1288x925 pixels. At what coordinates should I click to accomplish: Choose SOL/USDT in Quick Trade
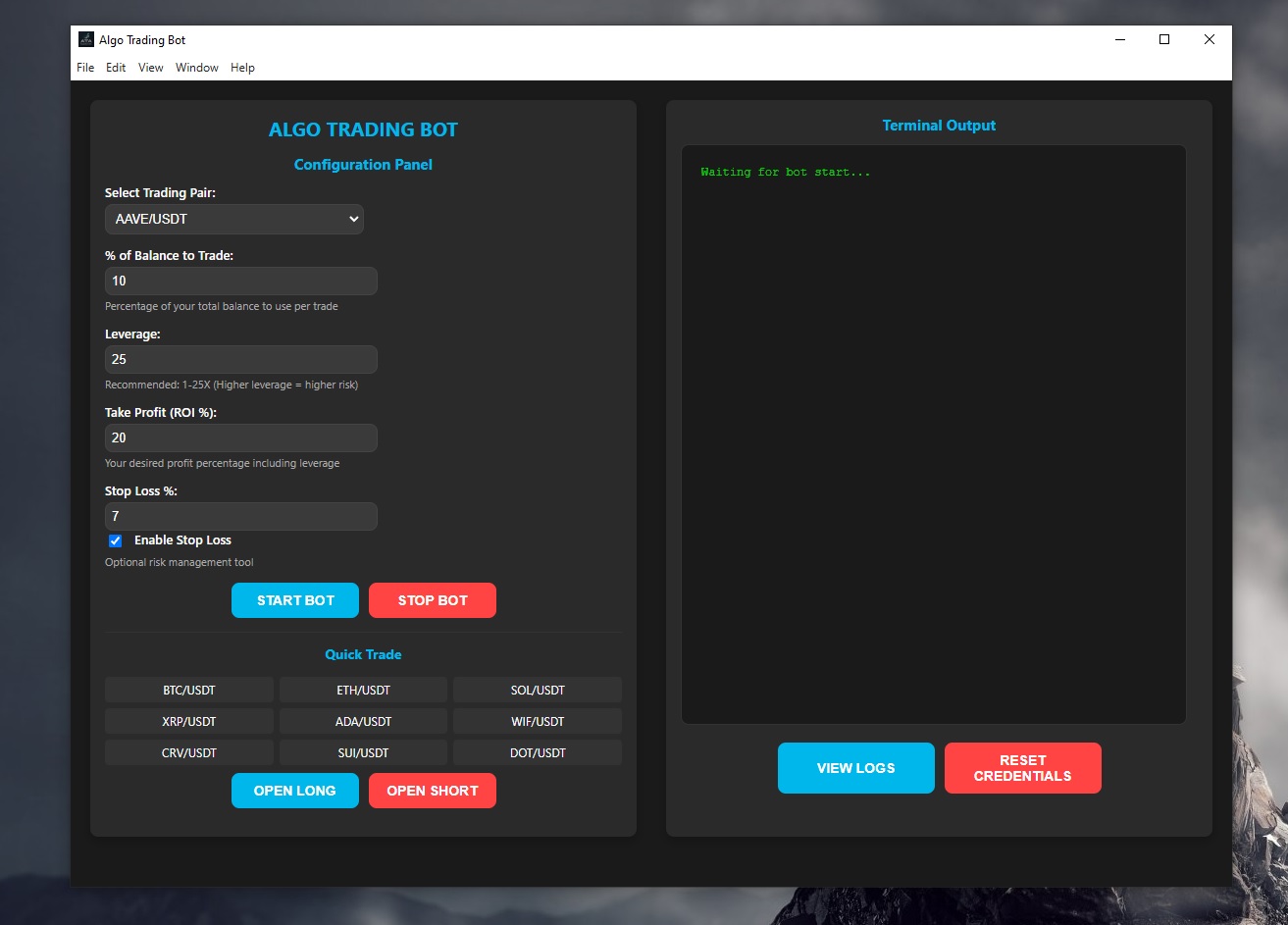538,691
